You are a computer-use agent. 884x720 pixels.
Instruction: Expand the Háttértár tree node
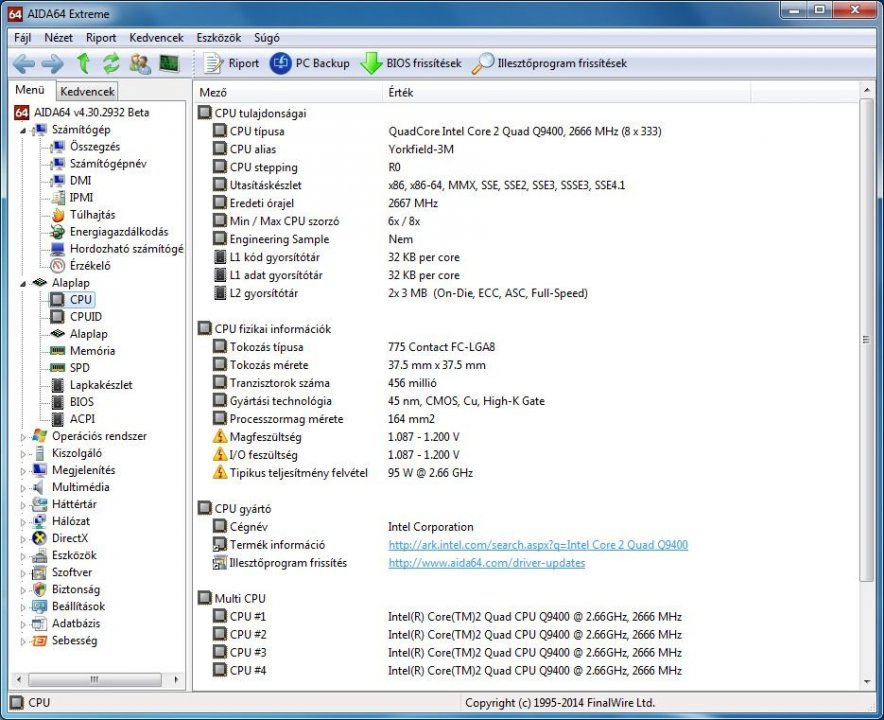(23, 505)
